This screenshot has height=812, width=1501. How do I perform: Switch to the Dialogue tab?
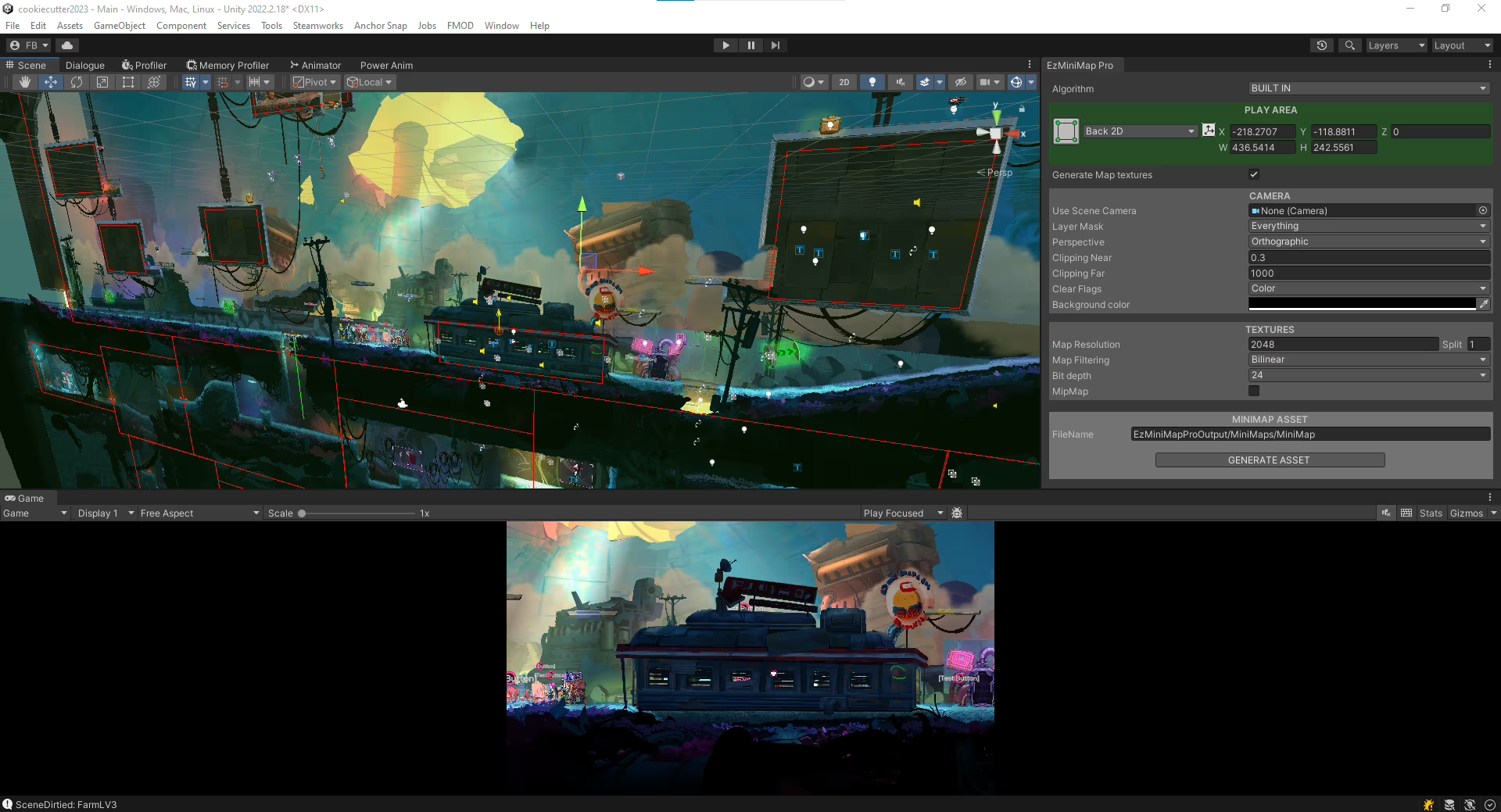coord(85,66)
